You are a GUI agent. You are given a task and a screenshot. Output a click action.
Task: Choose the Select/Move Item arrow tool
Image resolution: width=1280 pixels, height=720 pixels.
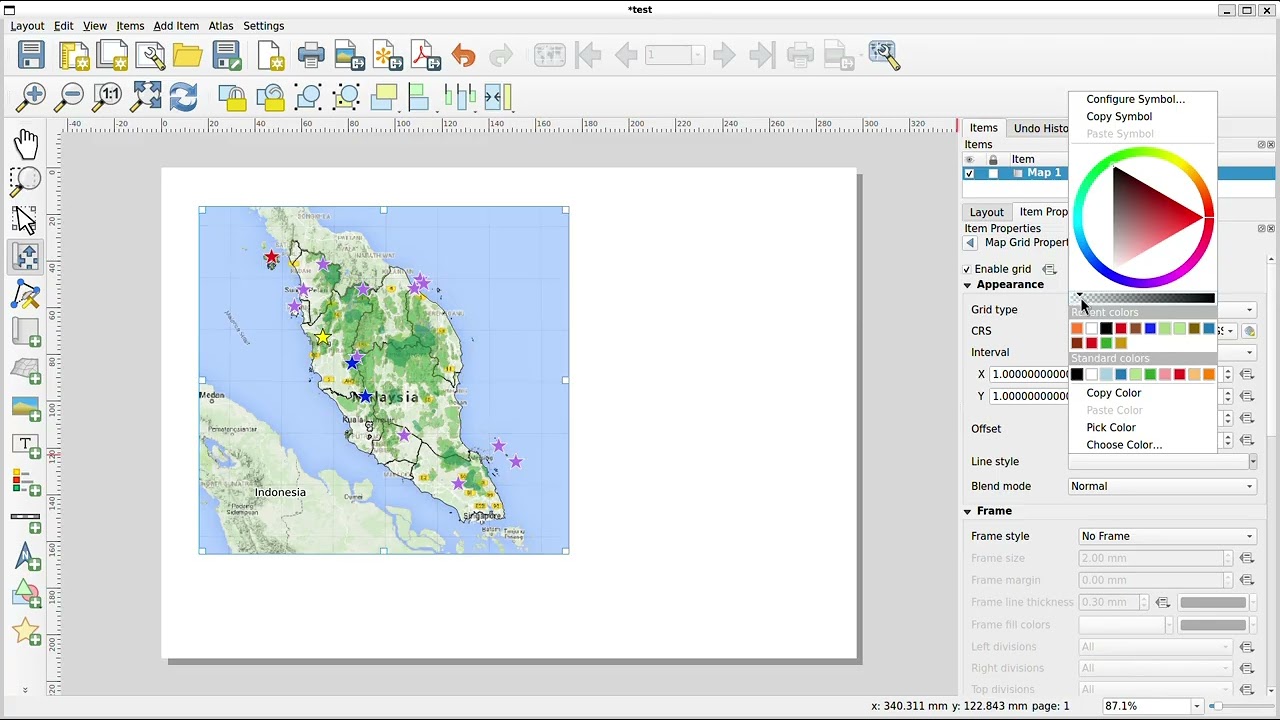tap(26, 219)
